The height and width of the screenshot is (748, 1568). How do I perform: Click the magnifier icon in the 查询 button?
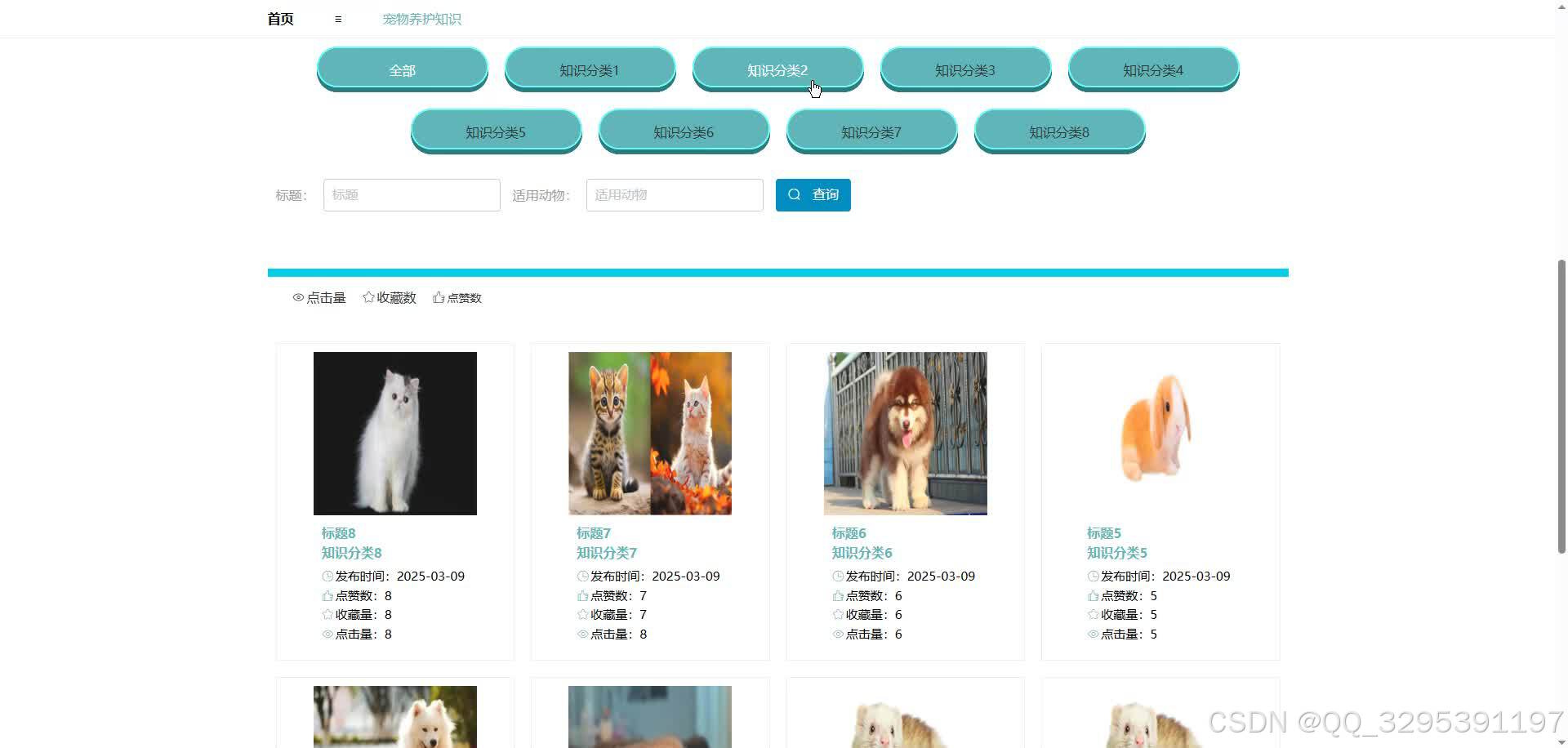pos(794,194)
